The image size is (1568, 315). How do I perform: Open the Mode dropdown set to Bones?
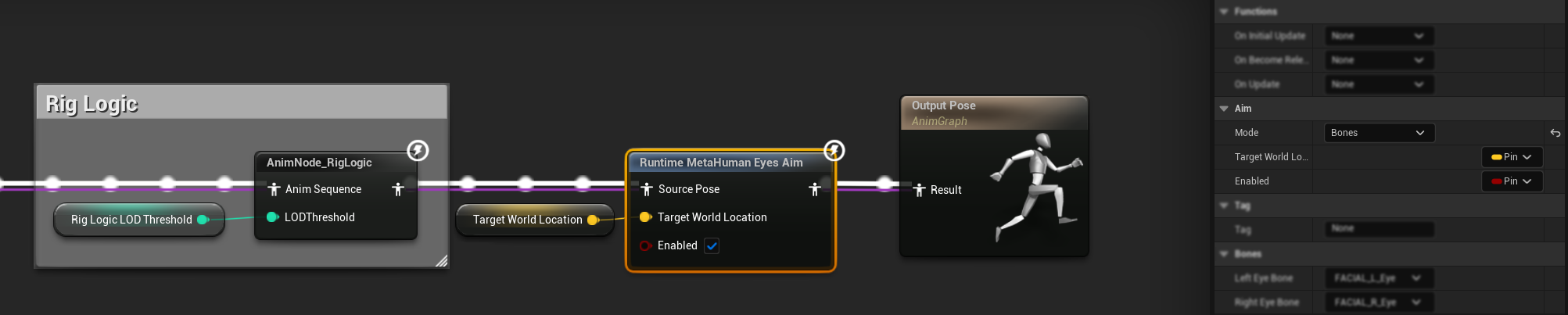1380,133
